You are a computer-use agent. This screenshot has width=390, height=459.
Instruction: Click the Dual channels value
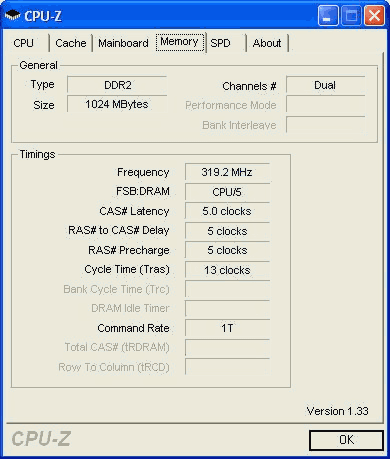[x=325, y=85]
